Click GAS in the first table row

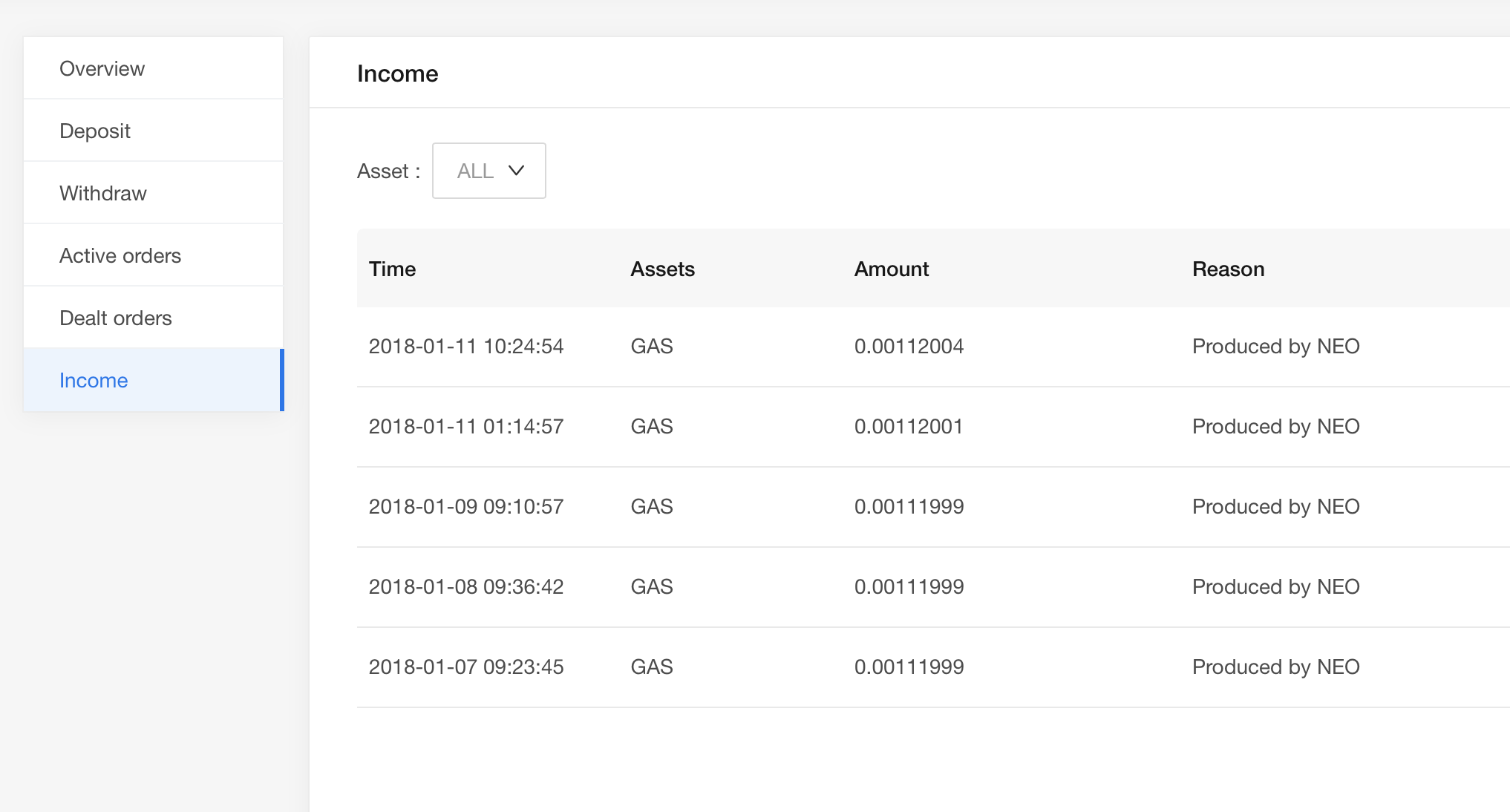(652, 346)
